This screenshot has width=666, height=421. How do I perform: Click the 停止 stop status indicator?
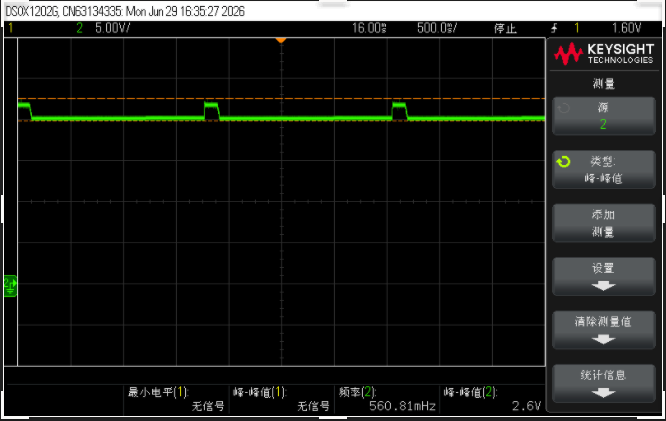coord(505,28)
